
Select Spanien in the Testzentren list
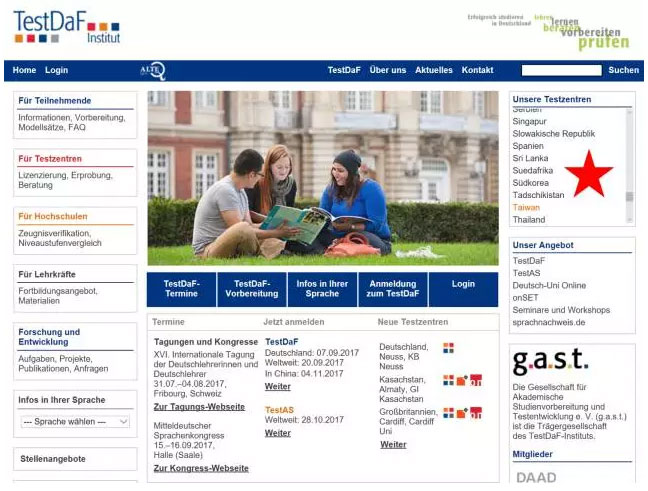pyautogui.click(x=528, y=146)
